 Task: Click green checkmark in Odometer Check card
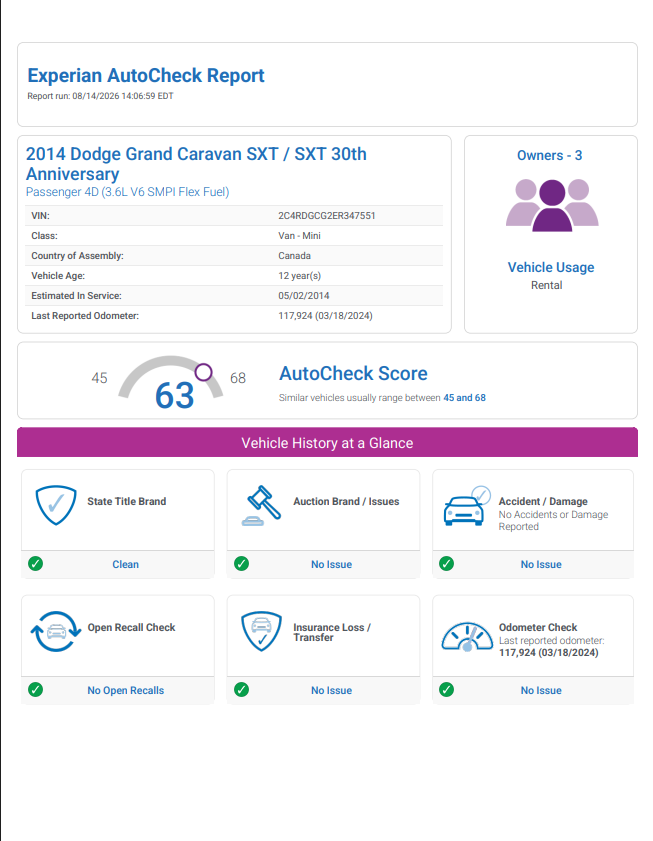coord(446,690)
